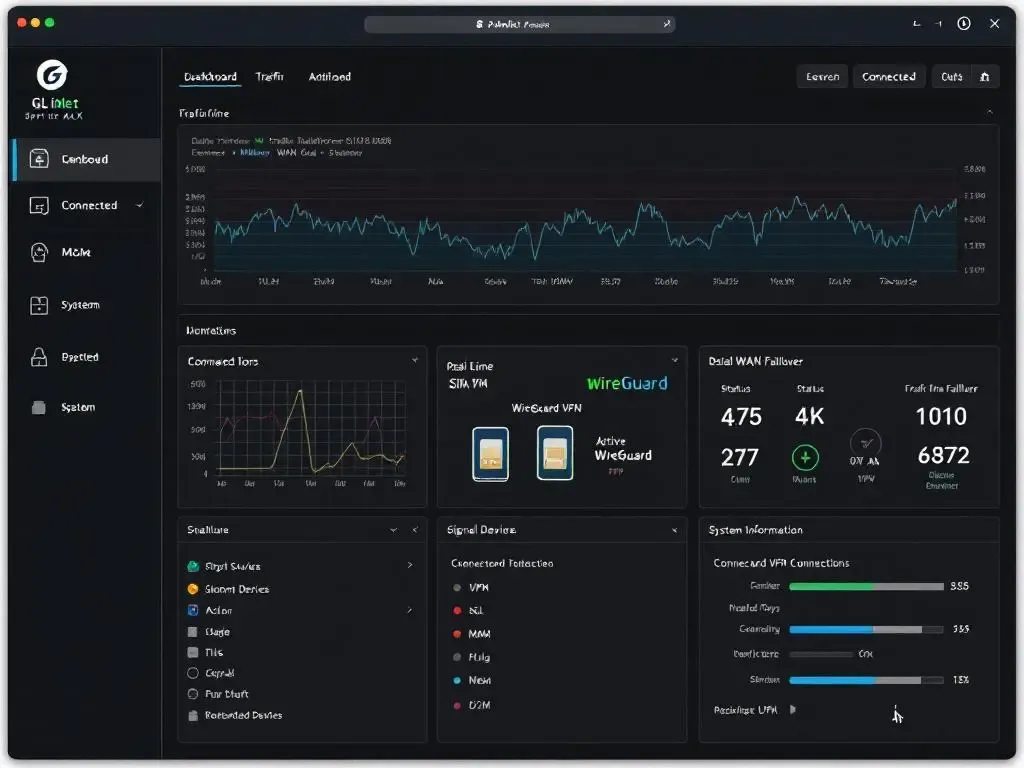Click the Cuts button

point(952,77)
